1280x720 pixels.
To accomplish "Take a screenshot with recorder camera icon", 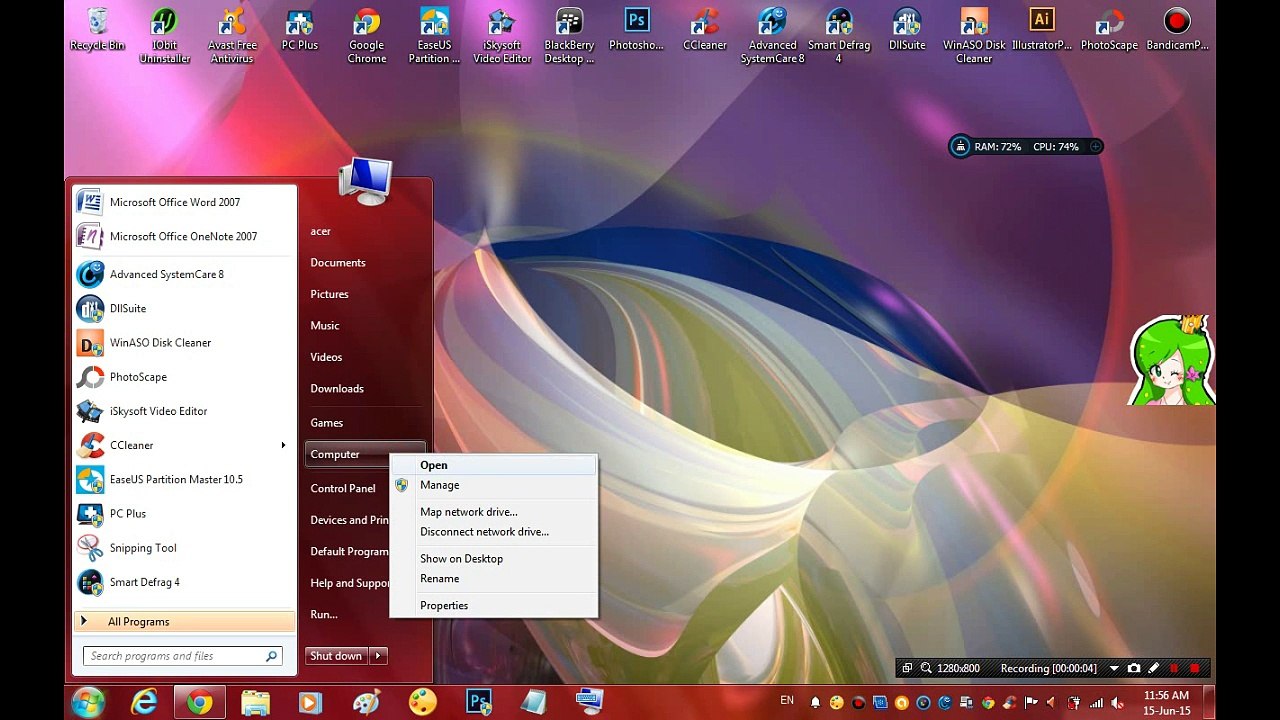I will [x=1134, y=668].
